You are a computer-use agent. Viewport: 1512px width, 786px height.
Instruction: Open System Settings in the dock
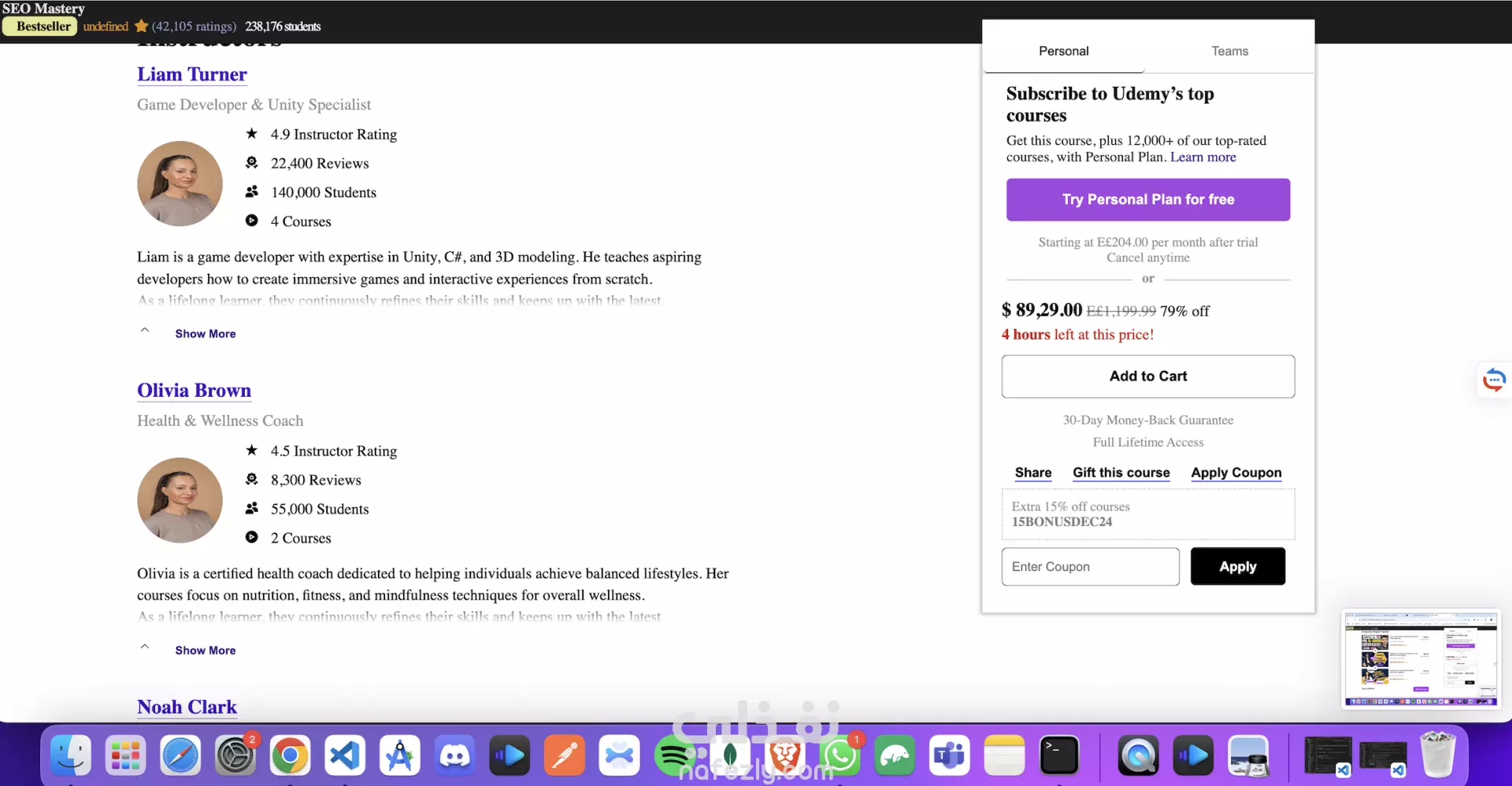point(235,756)
